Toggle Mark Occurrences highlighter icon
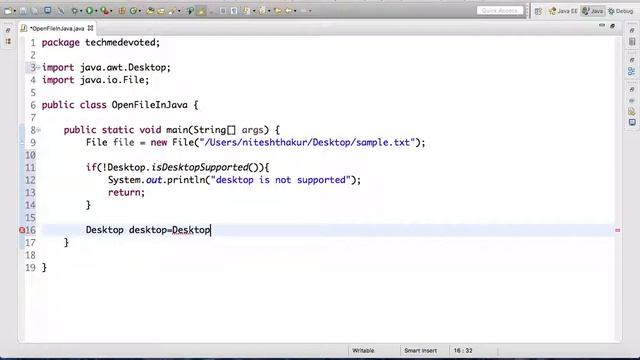 (x=201, y=11)
